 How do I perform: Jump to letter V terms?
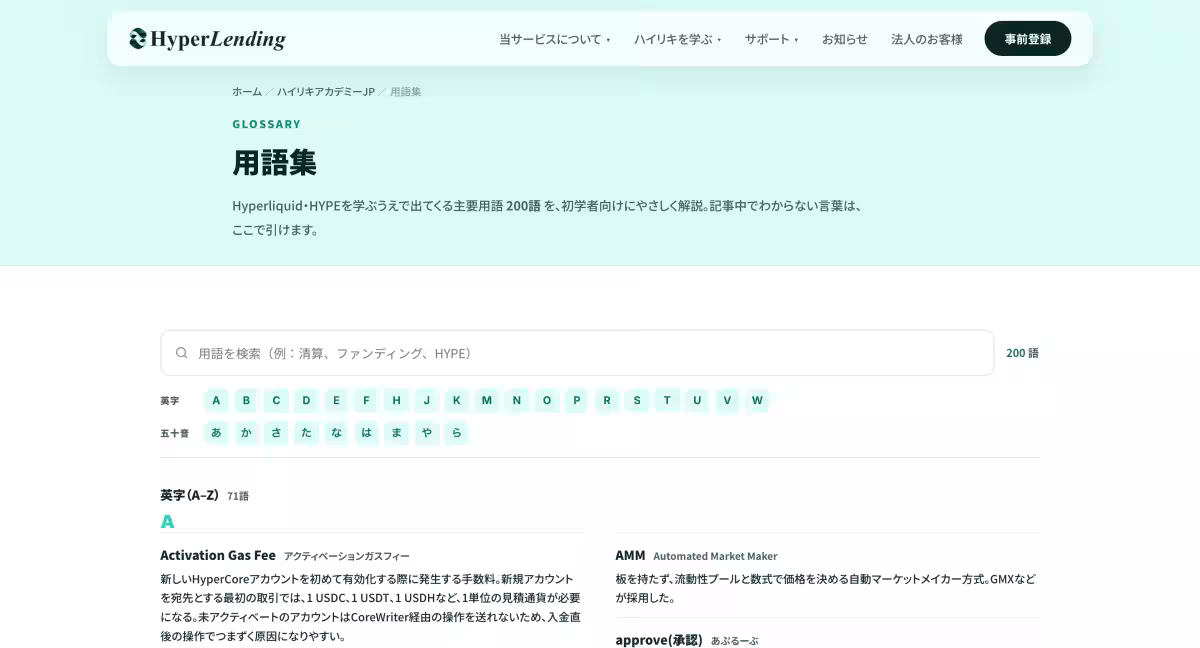click(x=727, y=400)
